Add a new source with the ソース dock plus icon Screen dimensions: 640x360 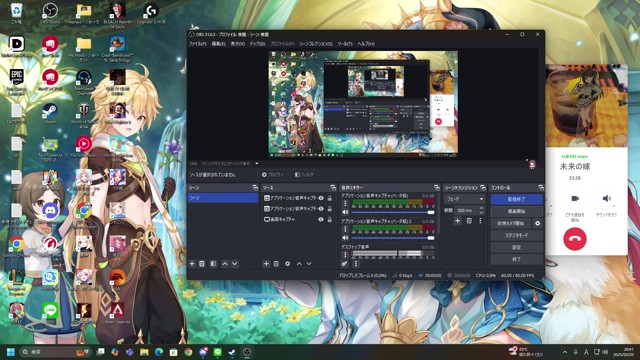pyautogui.click(x=266, y=264)
